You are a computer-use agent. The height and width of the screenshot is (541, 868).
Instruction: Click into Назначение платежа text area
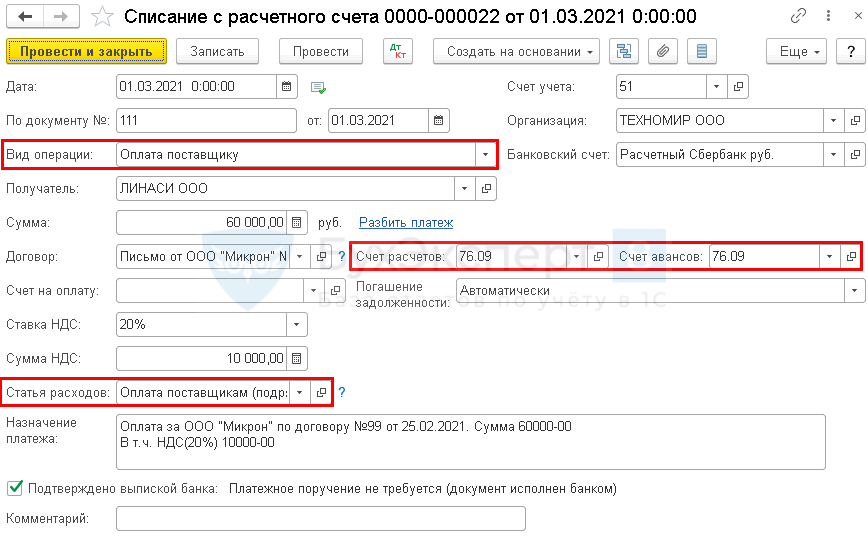pyautogui.click(x=471, y=442)
